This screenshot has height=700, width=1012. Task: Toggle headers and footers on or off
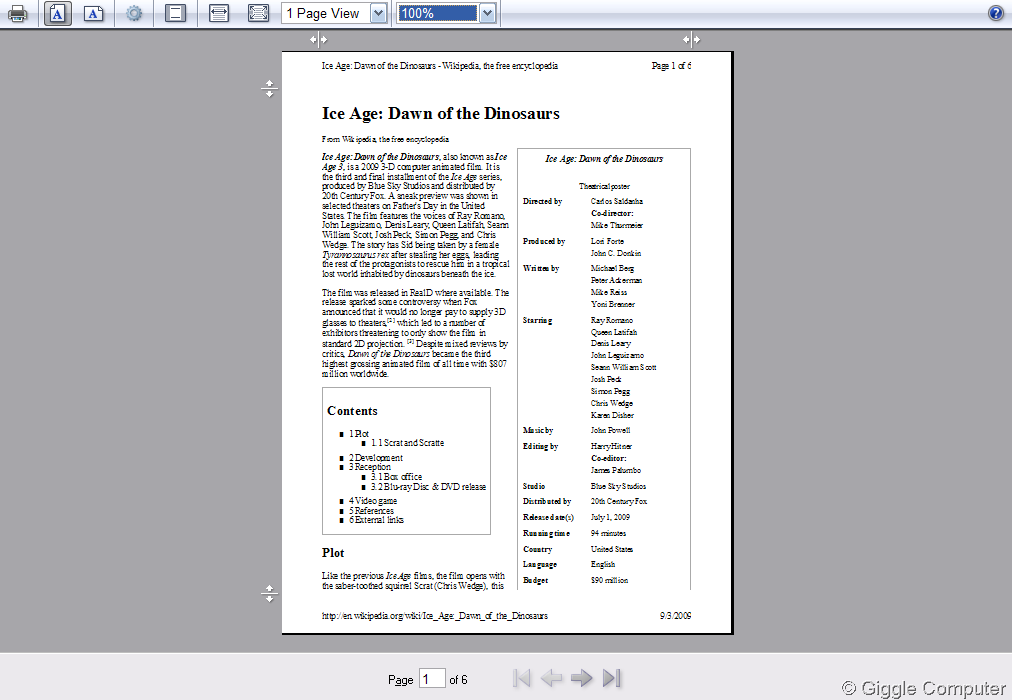tap(175, 13)
